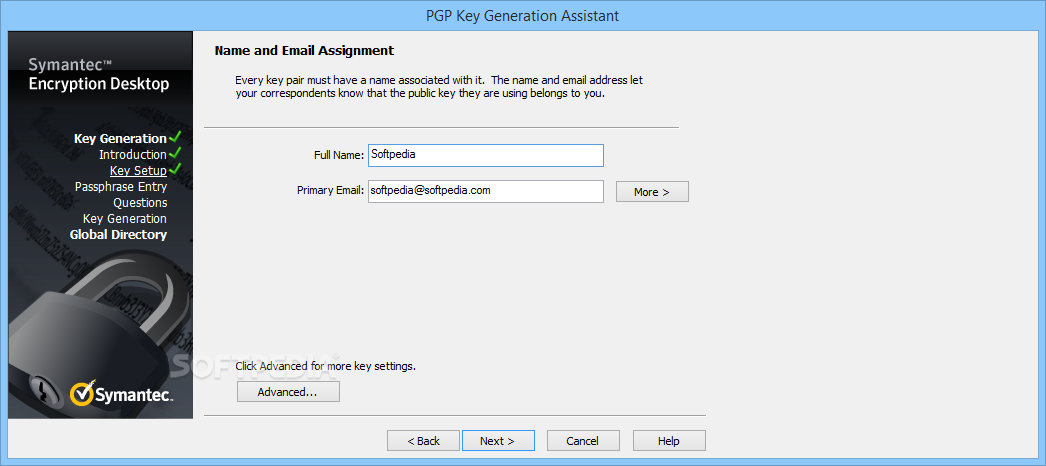Click the green checkmark beside Key Generation
This screenshot has width=1046, height=466.
(x=175, y=137)
